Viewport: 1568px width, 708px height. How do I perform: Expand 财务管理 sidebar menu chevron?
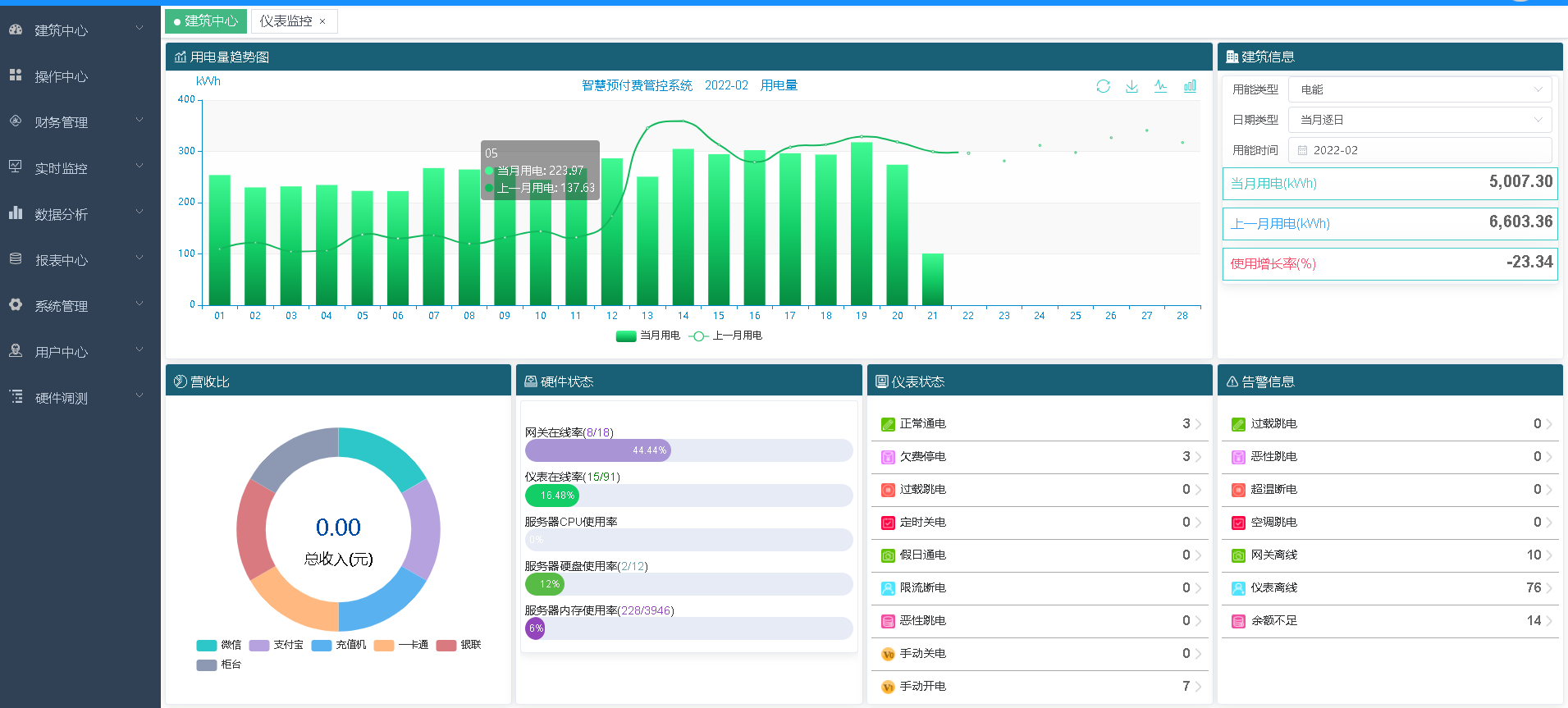coord(139,121)
